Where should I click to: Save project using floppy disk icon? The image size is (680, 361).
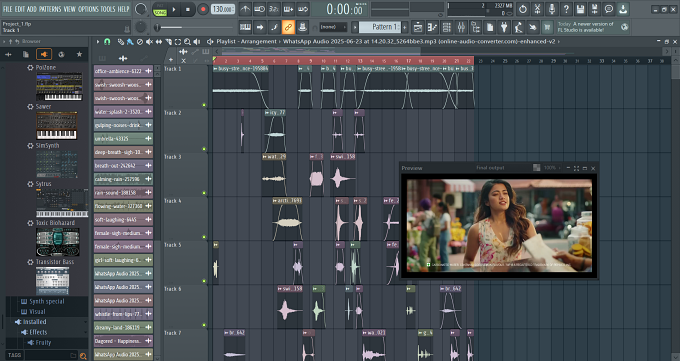tap(580, 9)
